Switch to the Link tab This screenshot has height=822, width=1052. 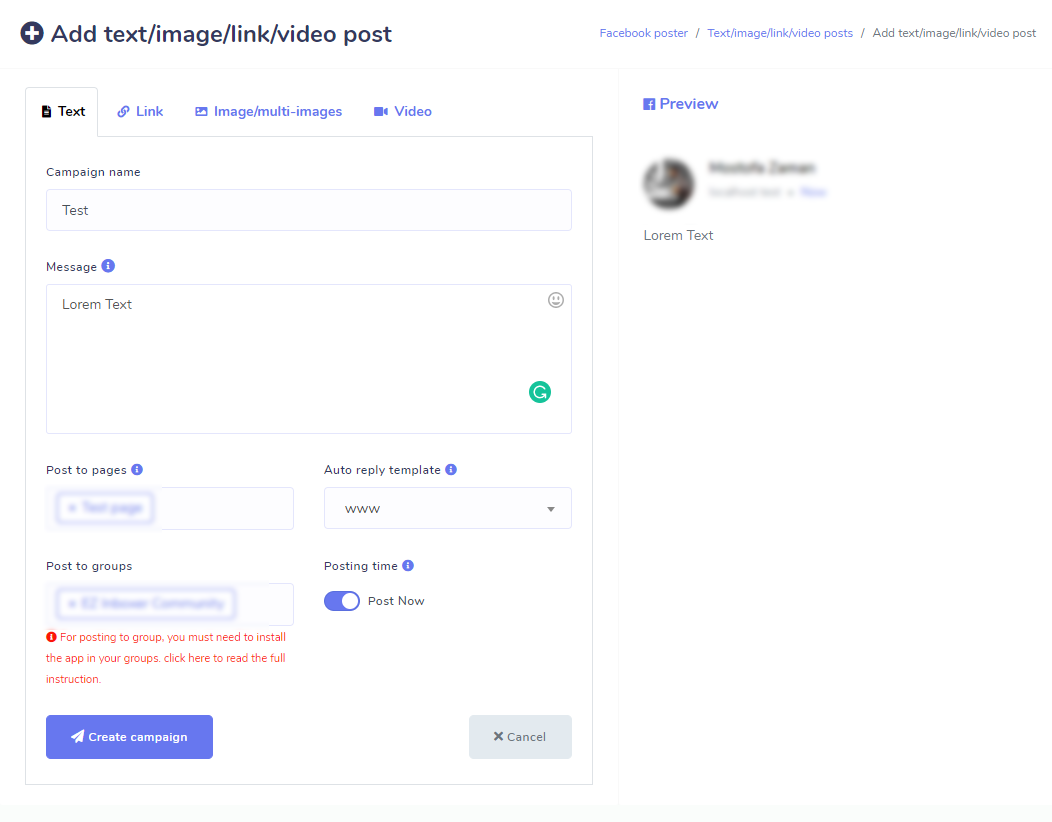139,111
